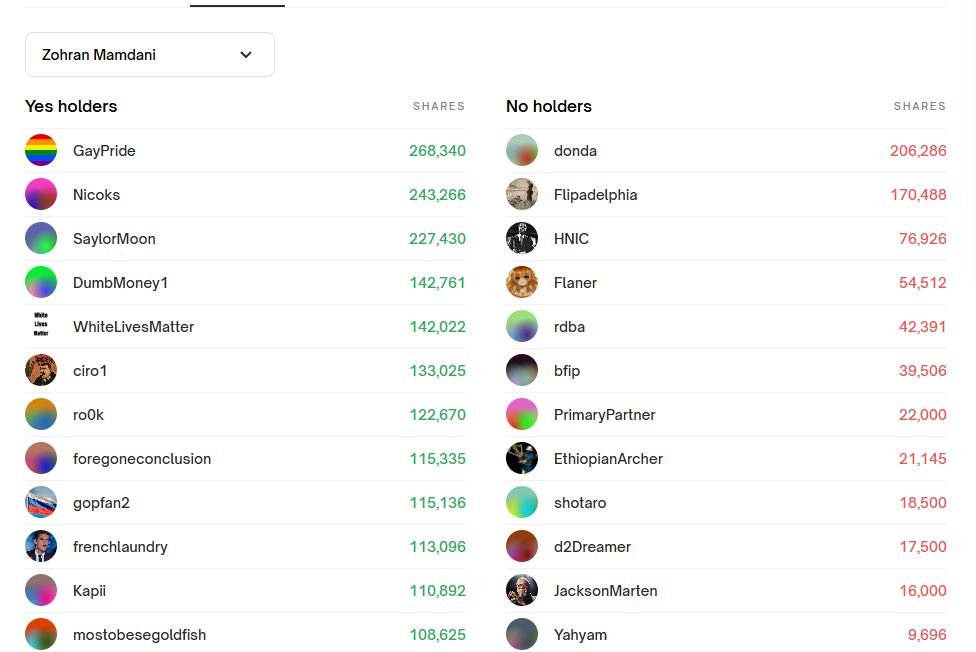
Task: Click gopfan2's flag avatar
Action: 41,503
